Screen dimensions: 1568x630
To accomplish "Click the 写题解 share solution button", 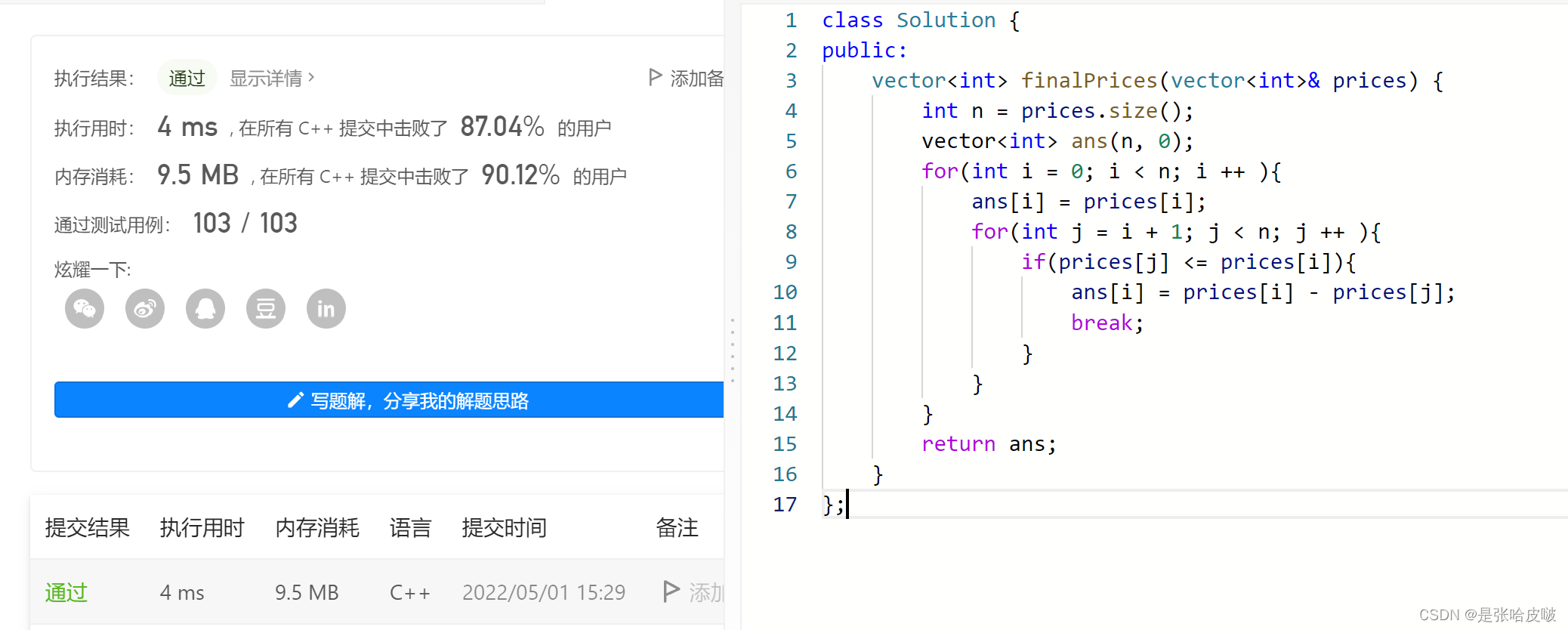I will [x=389, y=400].
